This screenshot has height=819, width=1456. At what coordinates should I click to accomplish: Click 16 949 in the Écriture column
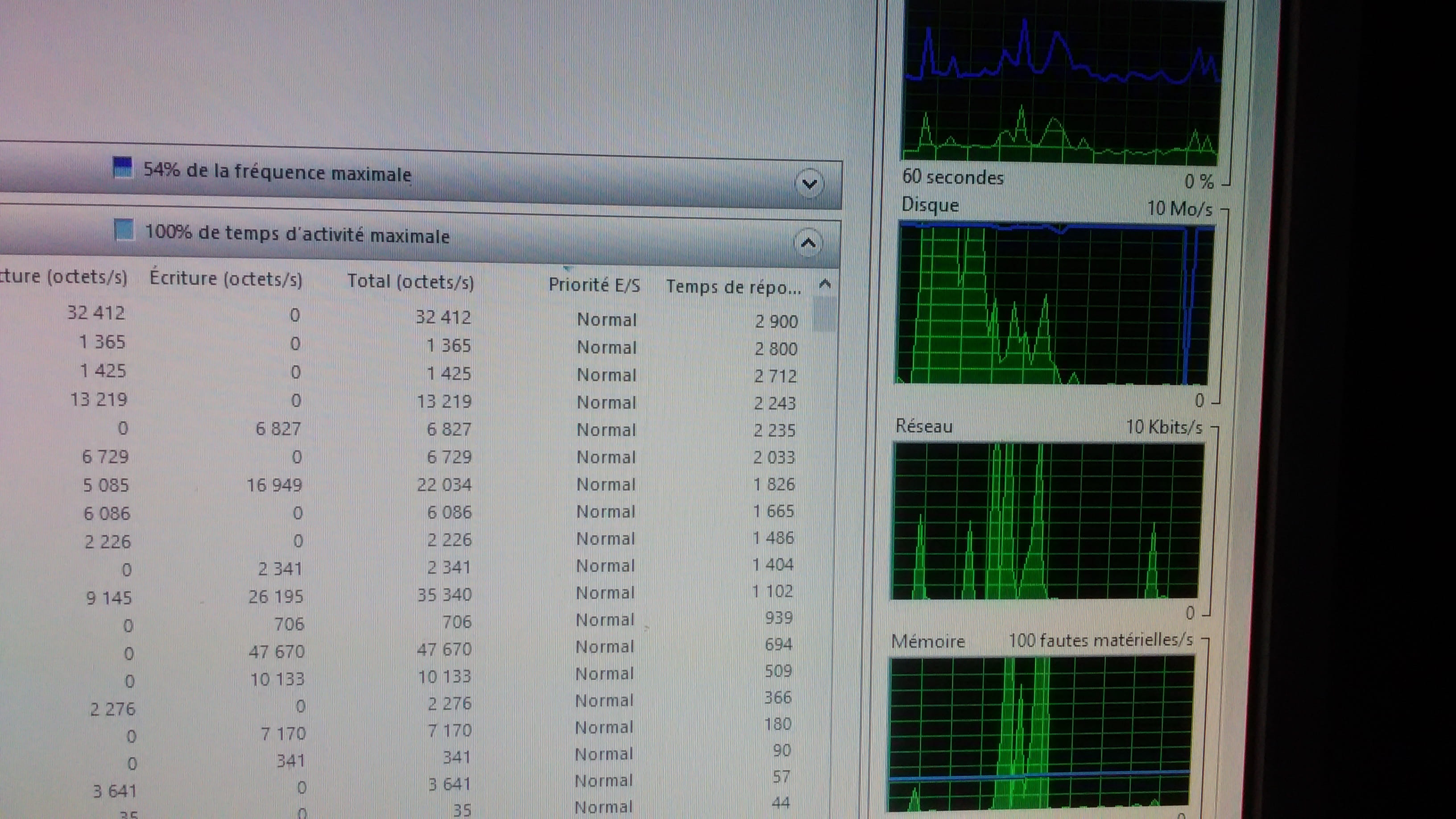[x=275, y=485]
